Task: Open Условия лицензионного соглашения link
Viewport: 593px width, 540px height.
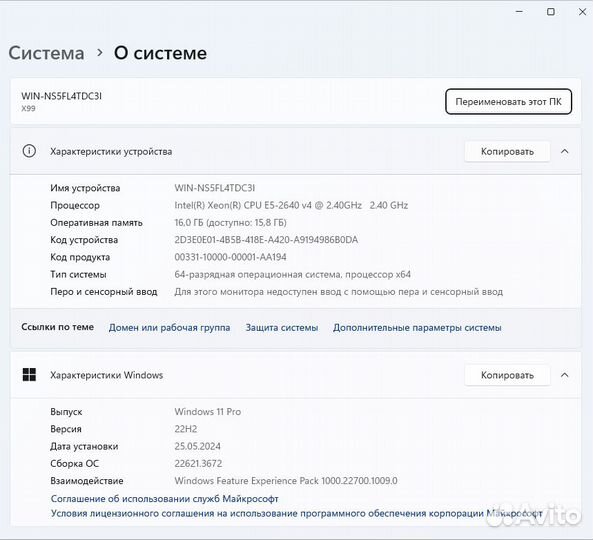Action: point(296,514)
